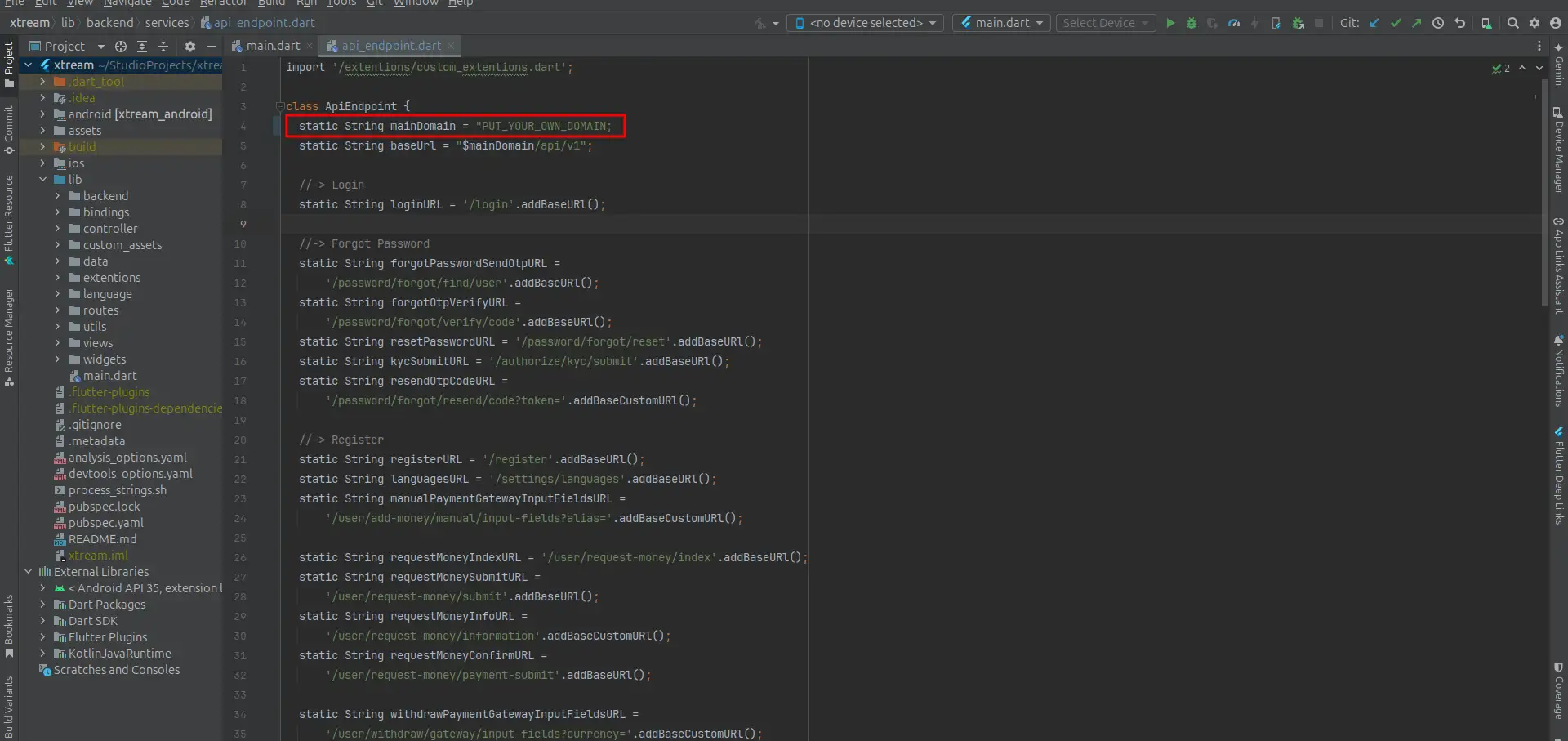Open Project panel options gear

190,47
